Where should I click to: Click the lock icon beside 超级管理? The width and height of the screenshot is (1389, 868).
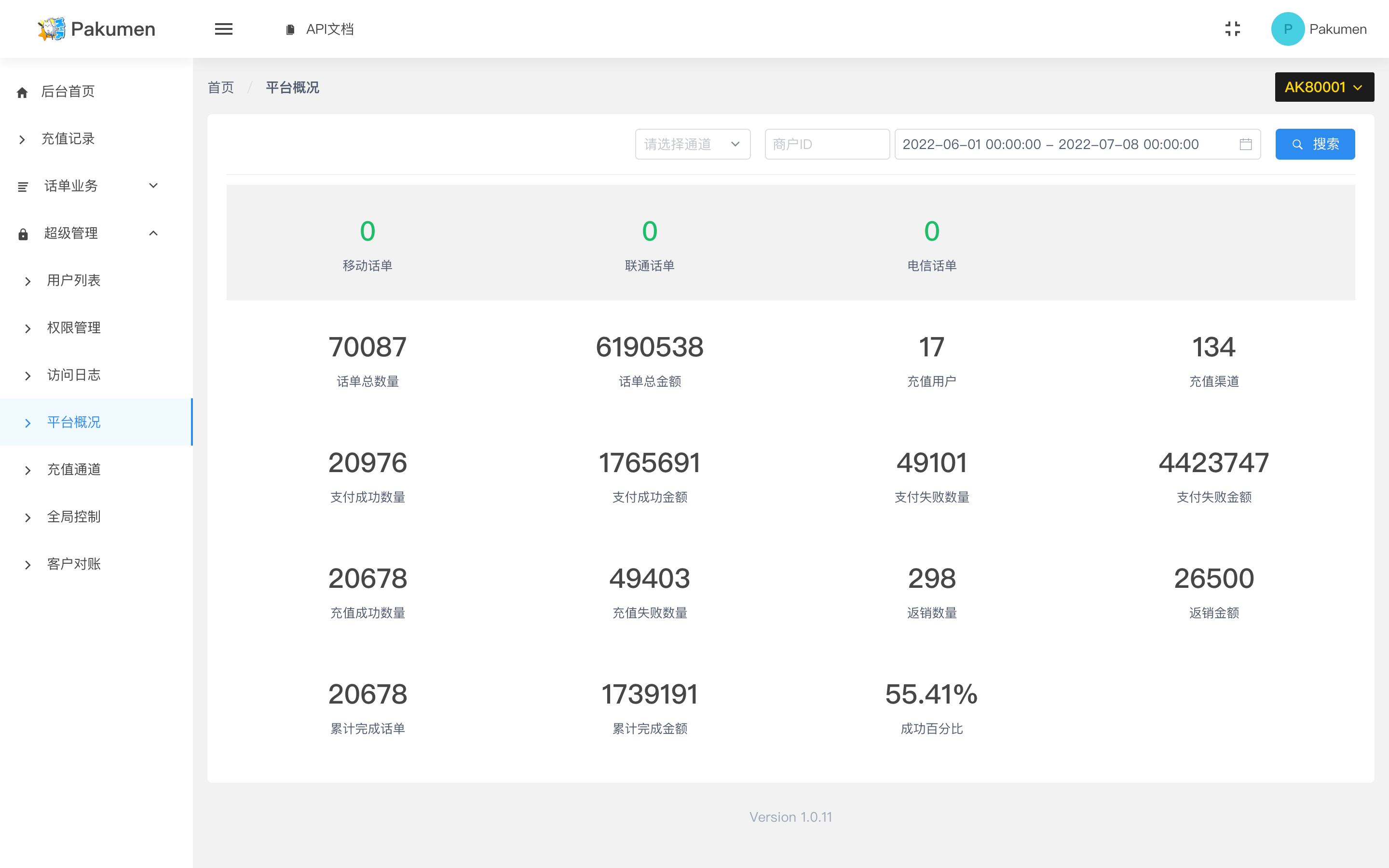pos(23,234)
